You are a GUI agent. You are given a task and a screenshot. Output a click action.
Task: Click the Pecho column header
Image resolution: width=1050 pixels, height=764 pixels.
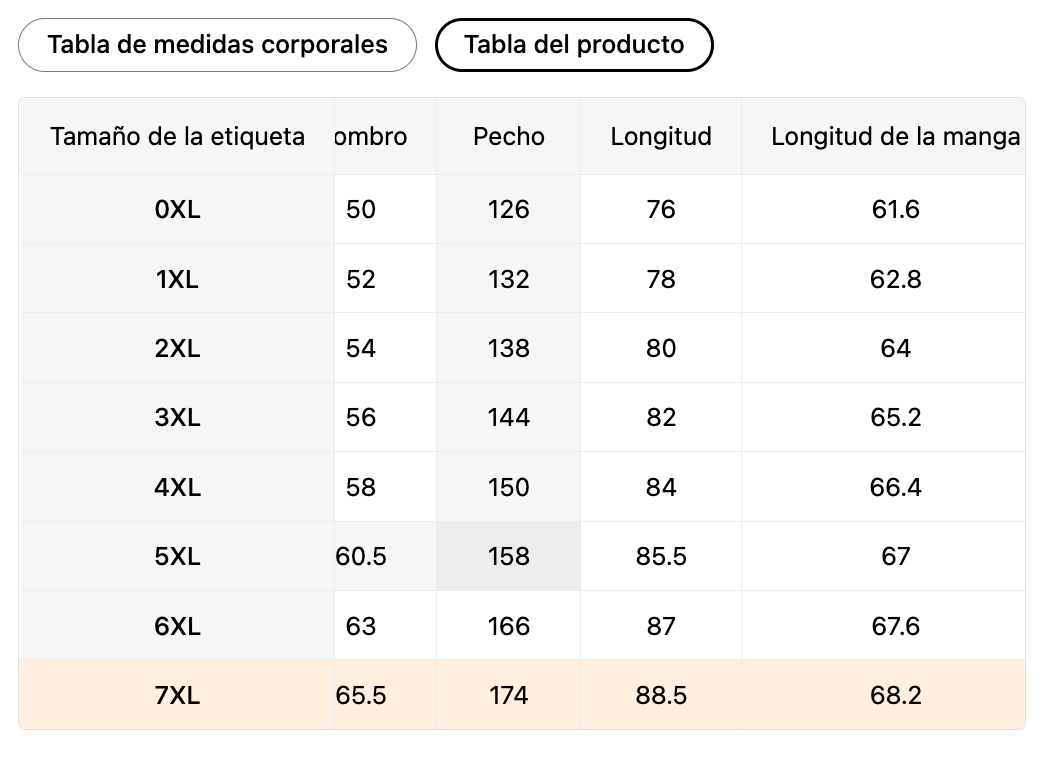(x=509, y=136)
